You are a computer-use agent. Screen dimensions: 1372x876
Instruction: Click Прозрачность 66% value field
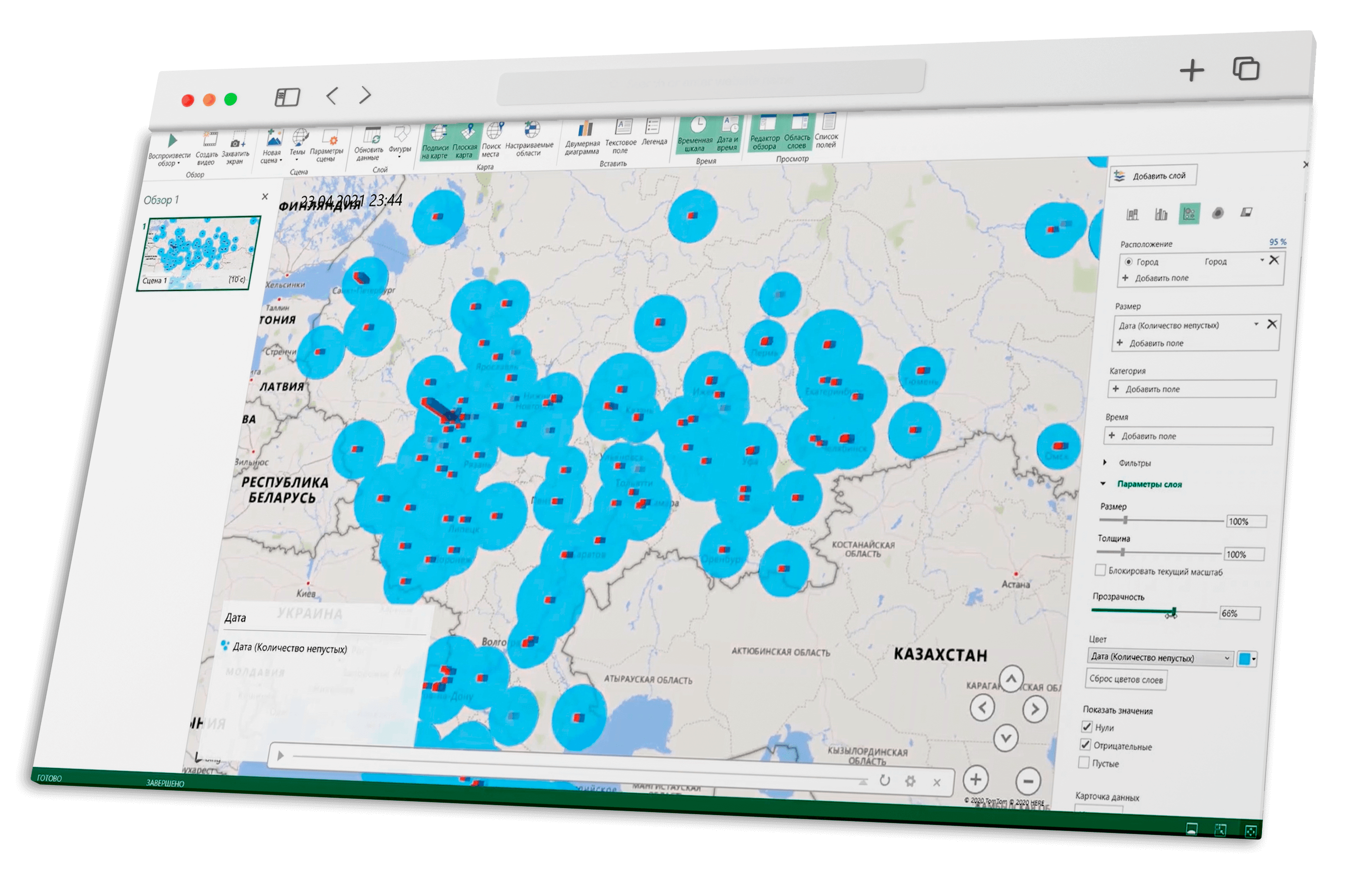pyautogui.click(x=1240, y=613)
